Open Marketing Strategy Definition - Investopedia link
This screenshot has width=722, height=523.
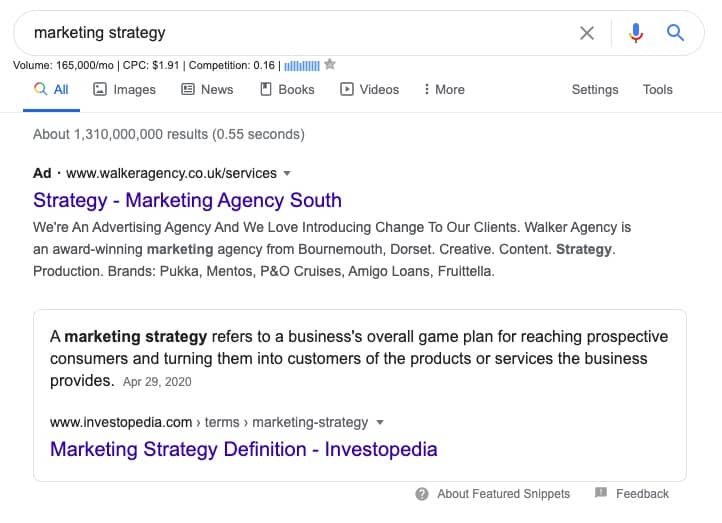244,449
